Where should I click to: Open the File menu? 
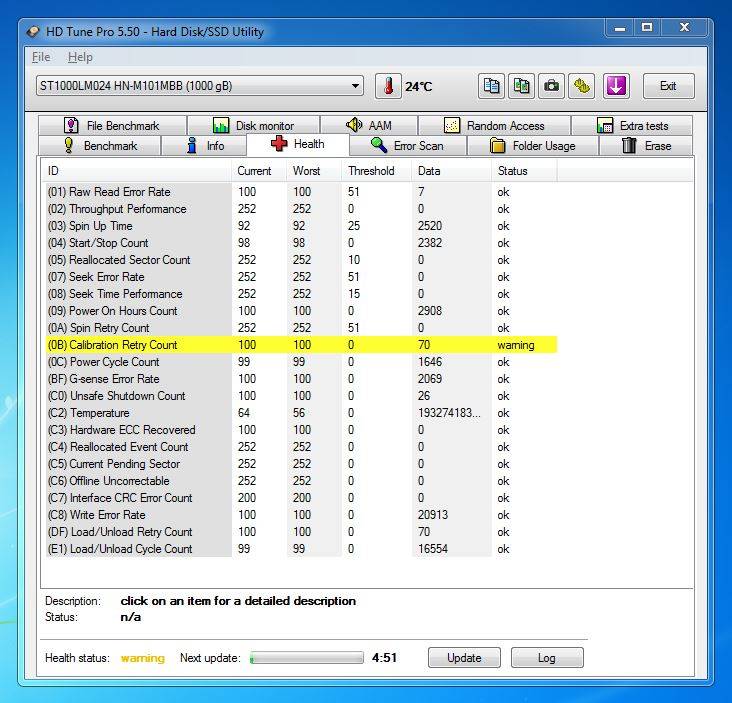point(41,57)
